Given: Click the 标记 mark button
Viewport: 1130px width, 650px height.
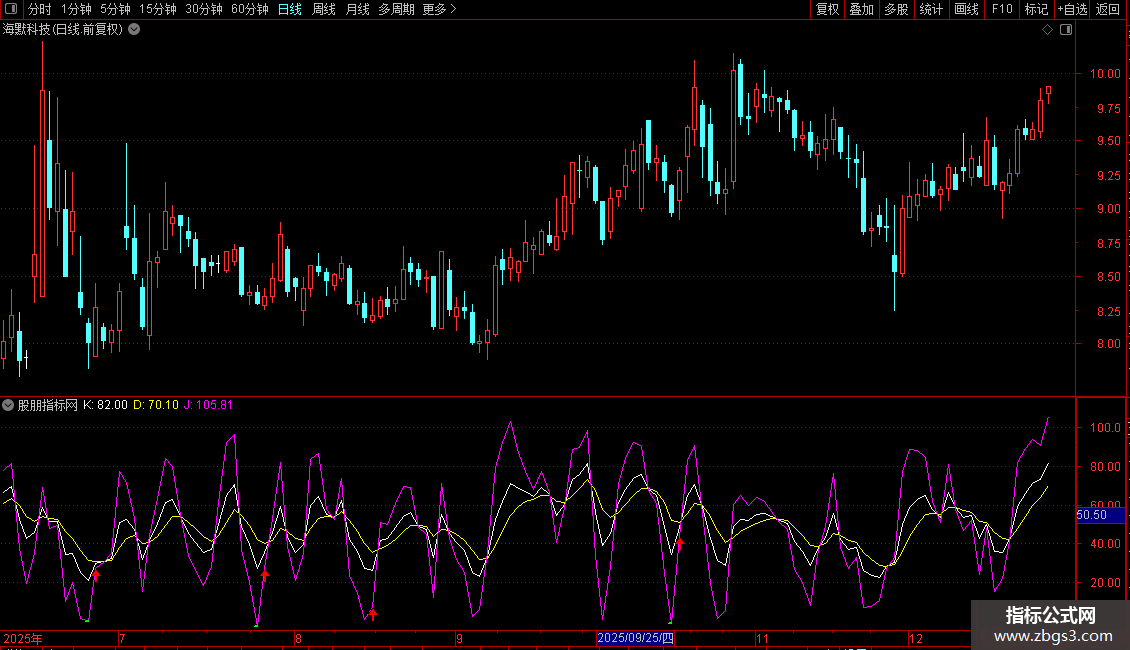Looking at the screenshot, I should (1036, 10).
